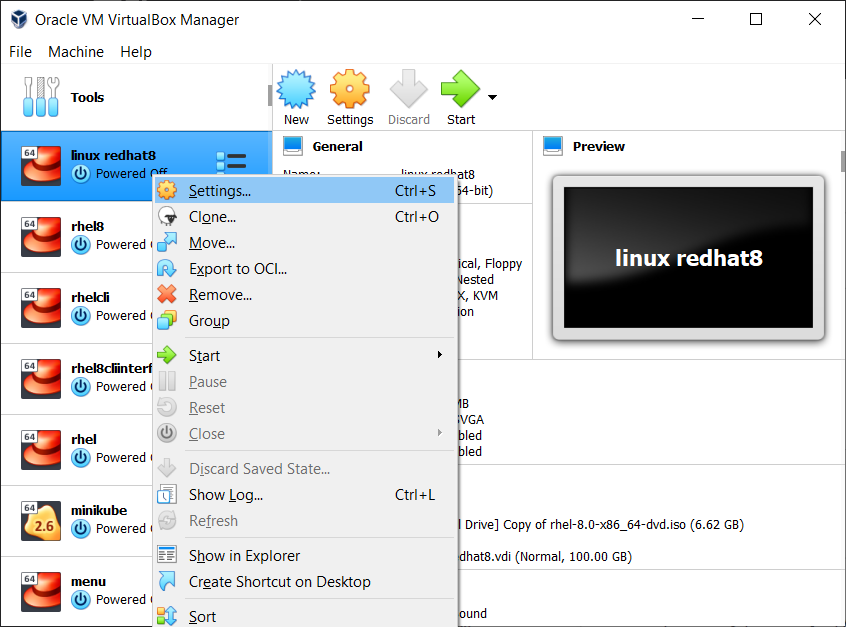Select the rhel8 virtual machine icon
The image size is (846, 627).
pos(41,236)
